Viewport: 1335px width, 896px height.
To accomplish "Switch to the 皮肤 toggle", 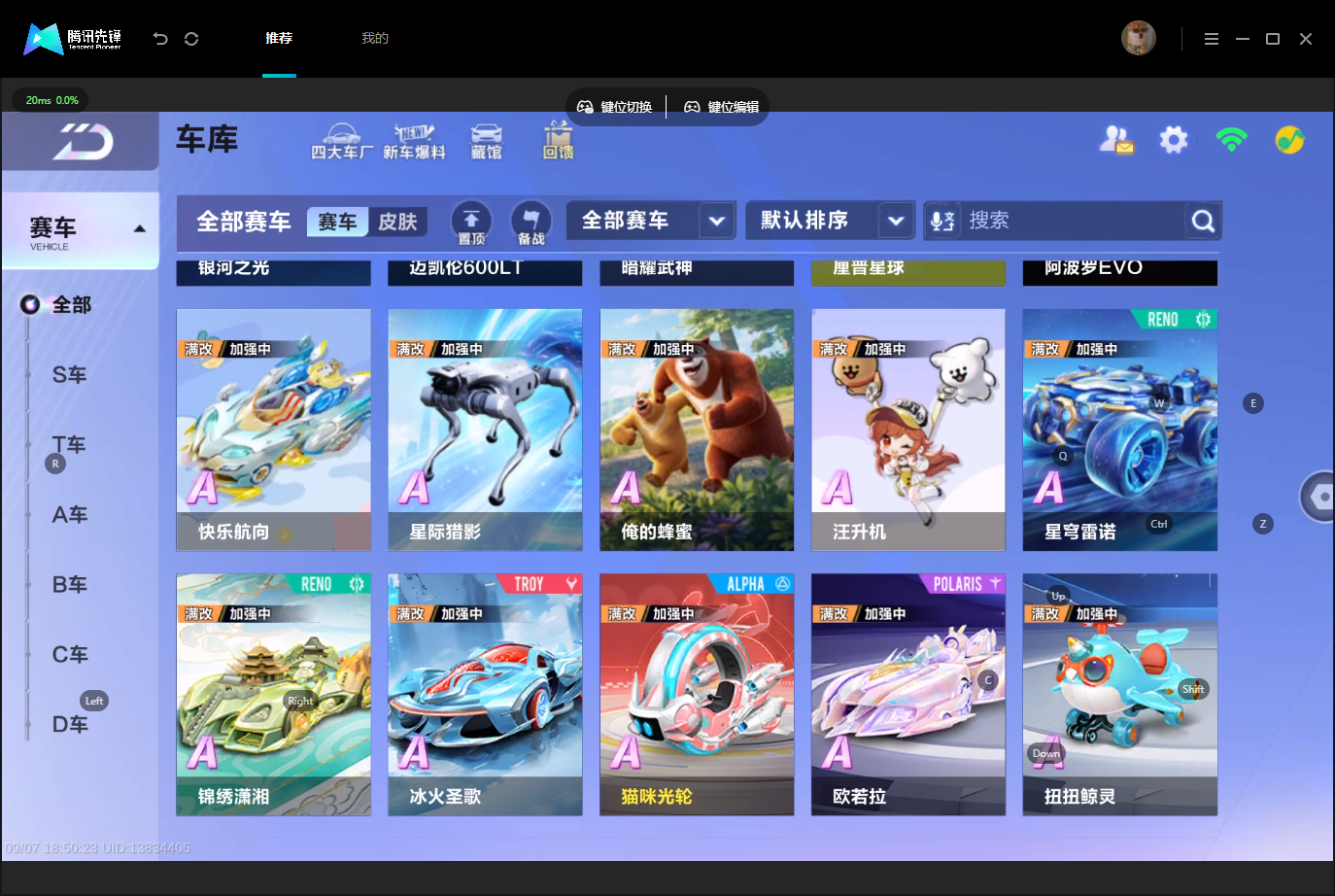I will [x=397, y=222].
